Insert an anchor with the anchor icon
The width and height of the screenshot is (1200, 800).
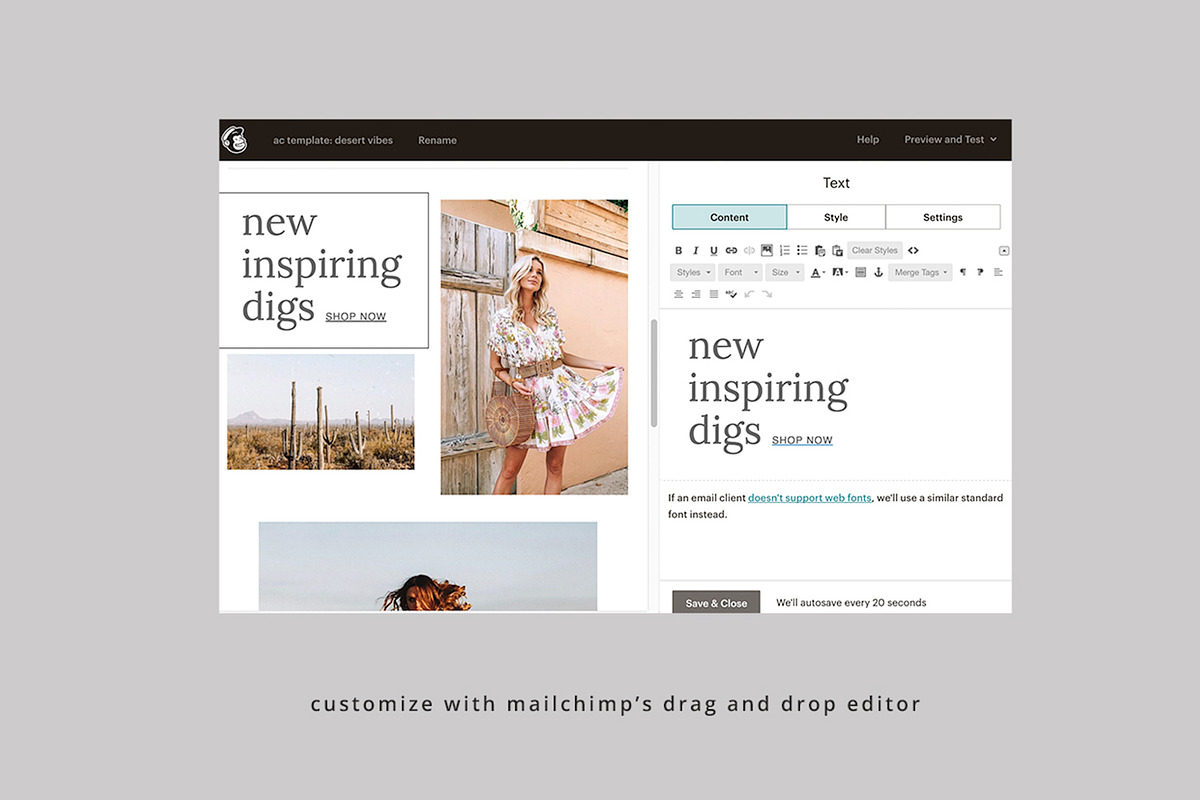878,272
